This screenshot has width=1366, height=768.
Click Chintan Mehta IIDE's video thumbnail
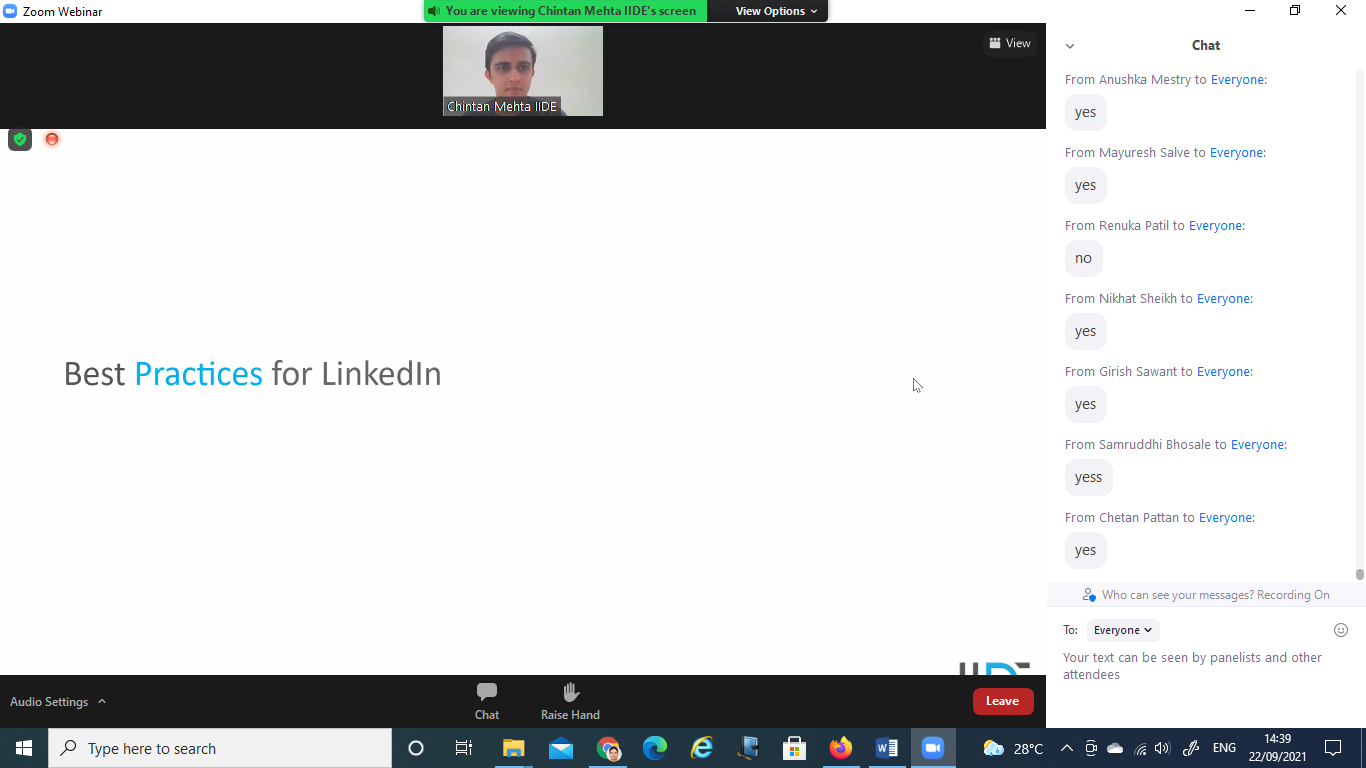tap(523, 71)
